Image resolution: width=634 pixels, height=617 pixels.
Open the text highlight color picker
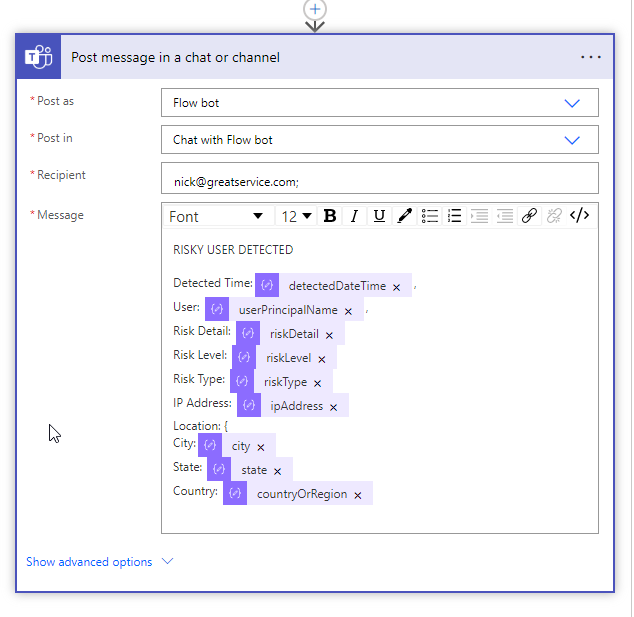click(x=404, y=216)
